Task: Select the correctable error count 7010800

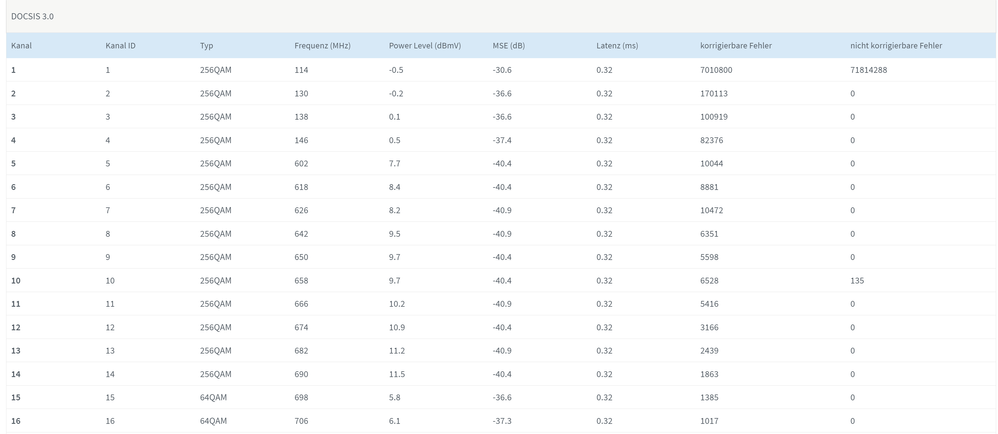Action: point(716,70)
